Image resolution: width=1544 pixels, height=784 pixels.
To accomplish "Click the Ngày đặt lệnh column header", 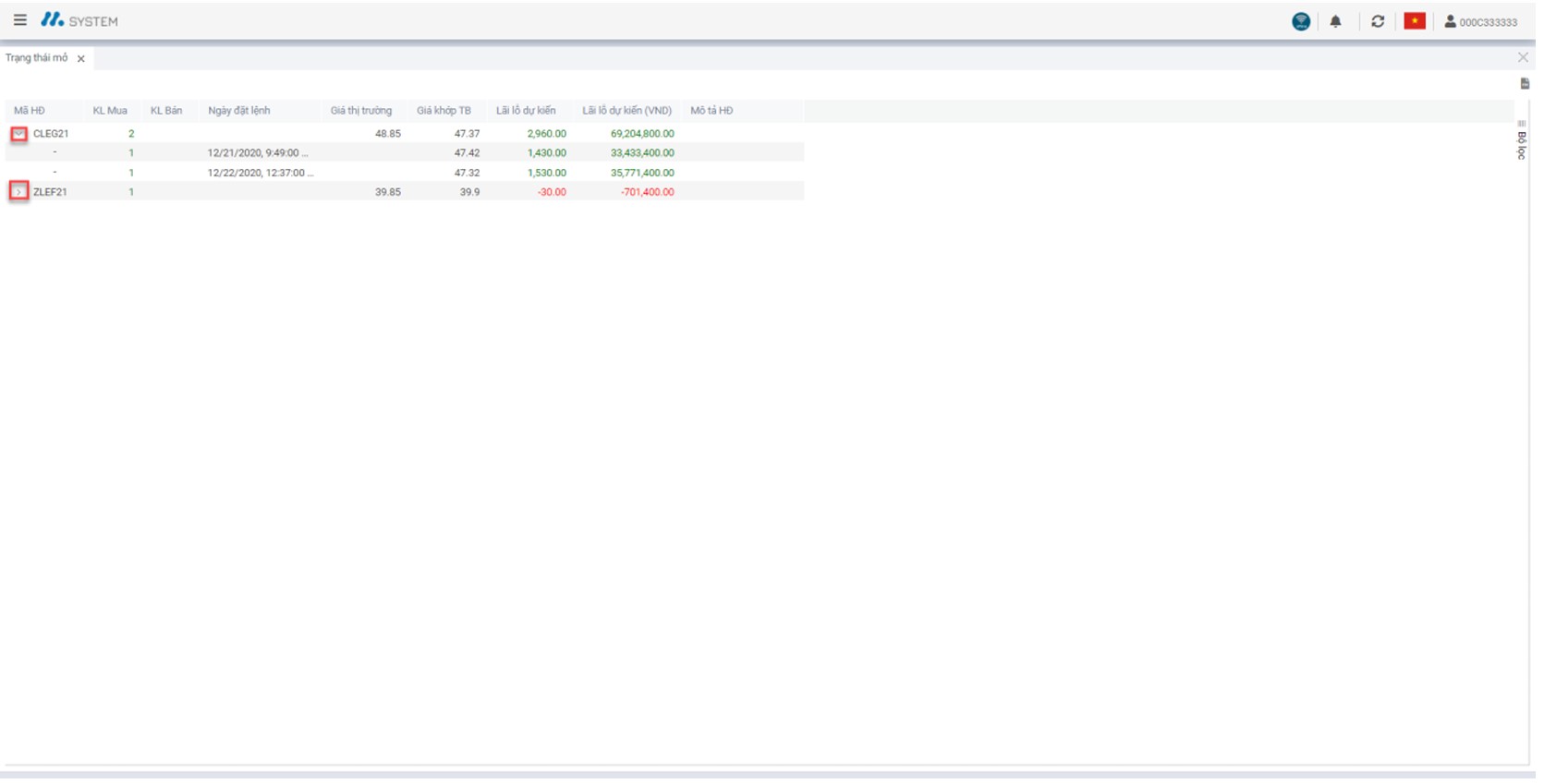I will [x=240, y=111].
